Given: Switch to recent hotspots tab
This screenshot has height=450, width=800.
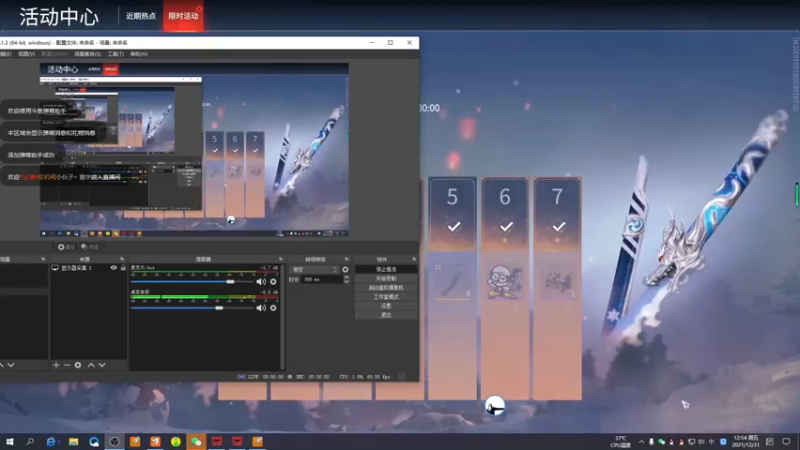Looking at the screenshot, I should click(x=141, y=16).
